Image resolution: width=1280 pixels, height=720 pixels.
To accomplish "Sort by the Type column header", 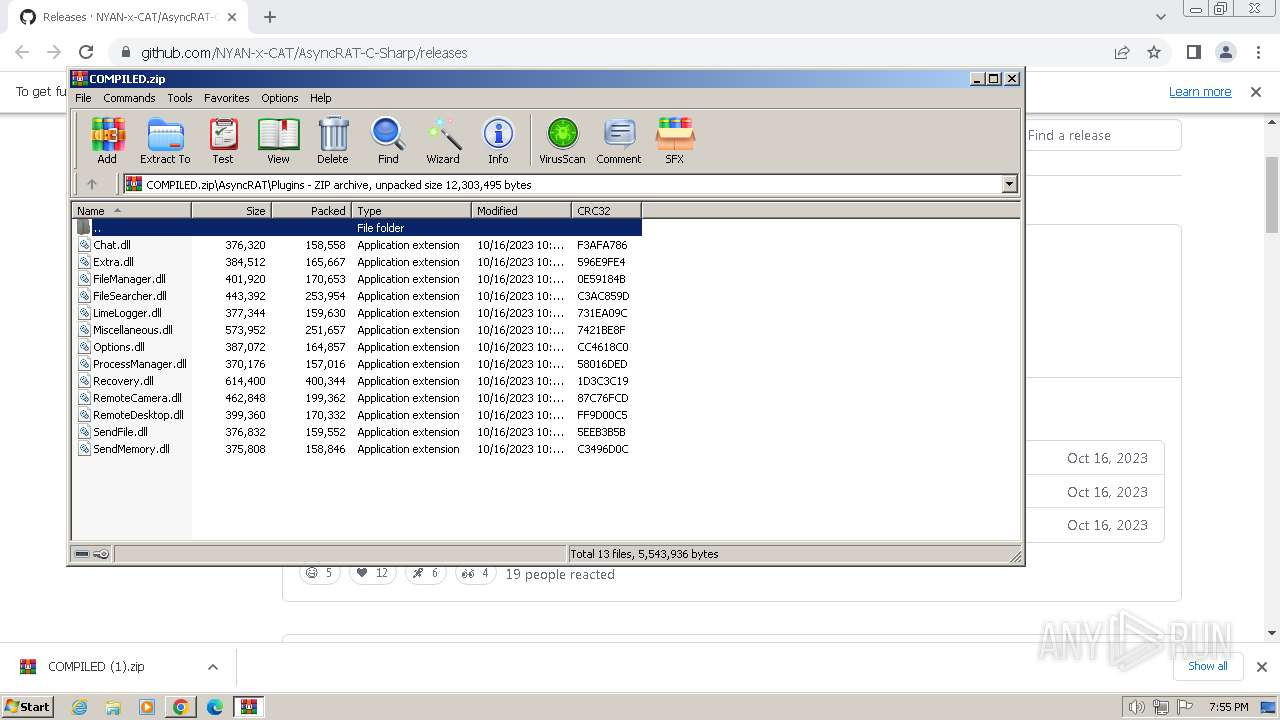I will [411, 210].
